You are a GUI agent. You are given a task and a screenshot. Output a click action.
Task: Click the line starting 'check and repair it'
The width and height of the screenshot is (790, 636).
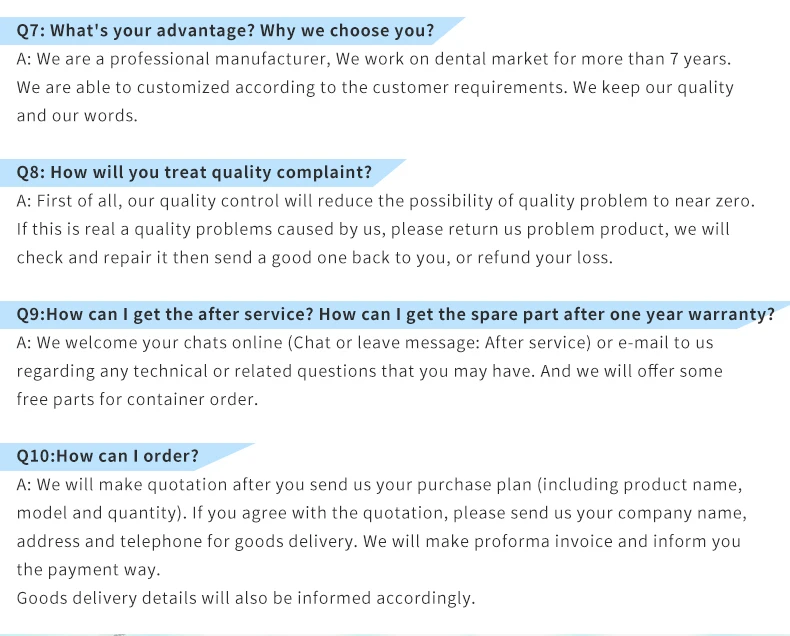(x=314, y=257)
